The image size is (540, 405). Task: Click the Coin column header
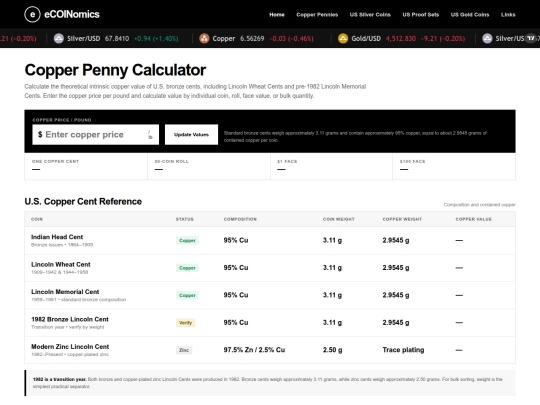coord(37,219)
